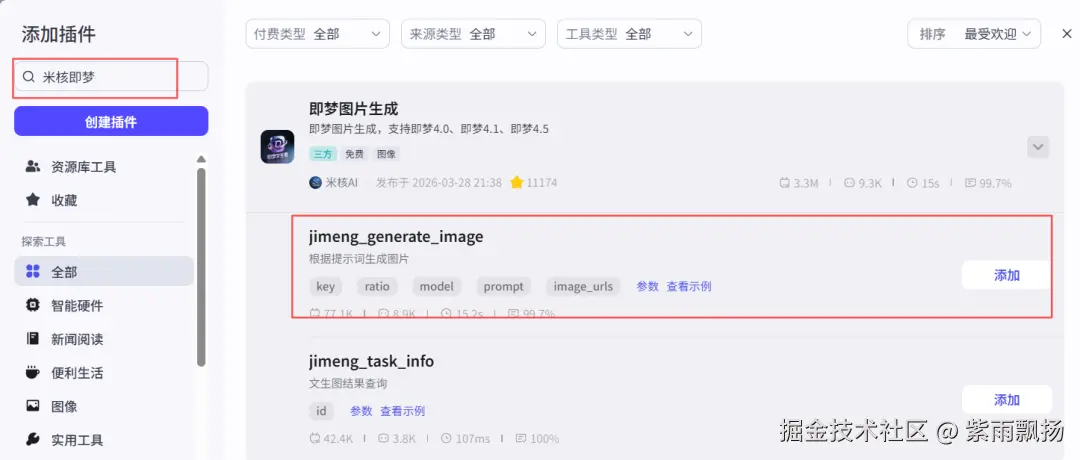The width and height of the screenshot is (1080, 460).
Task: Select 新闻阅读 category
Action: pyautogui.click(x=104, y=339)
